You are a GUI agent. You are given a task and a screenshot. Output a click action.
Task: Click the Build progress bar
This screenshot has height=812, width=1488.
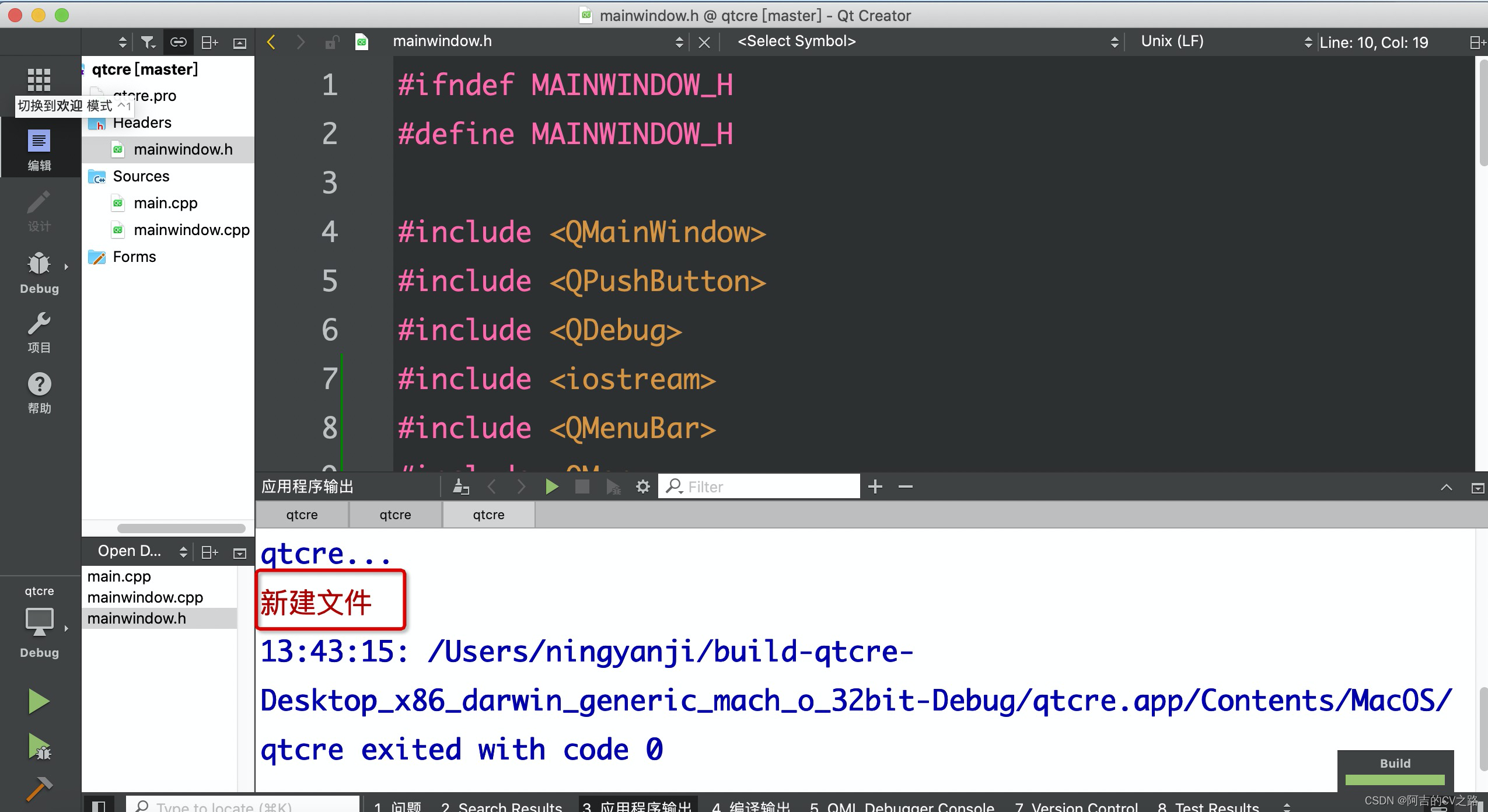[x=1395, y=779]
